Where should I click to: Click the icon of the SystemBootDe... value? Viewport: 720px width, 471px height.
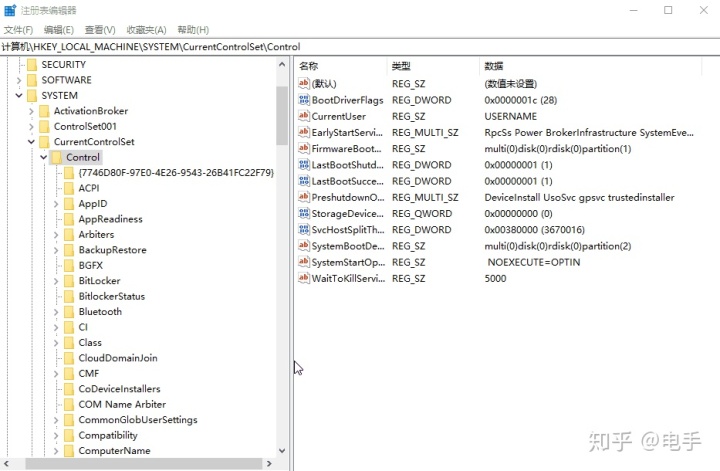pyautogui.click(x=304, y=246)
